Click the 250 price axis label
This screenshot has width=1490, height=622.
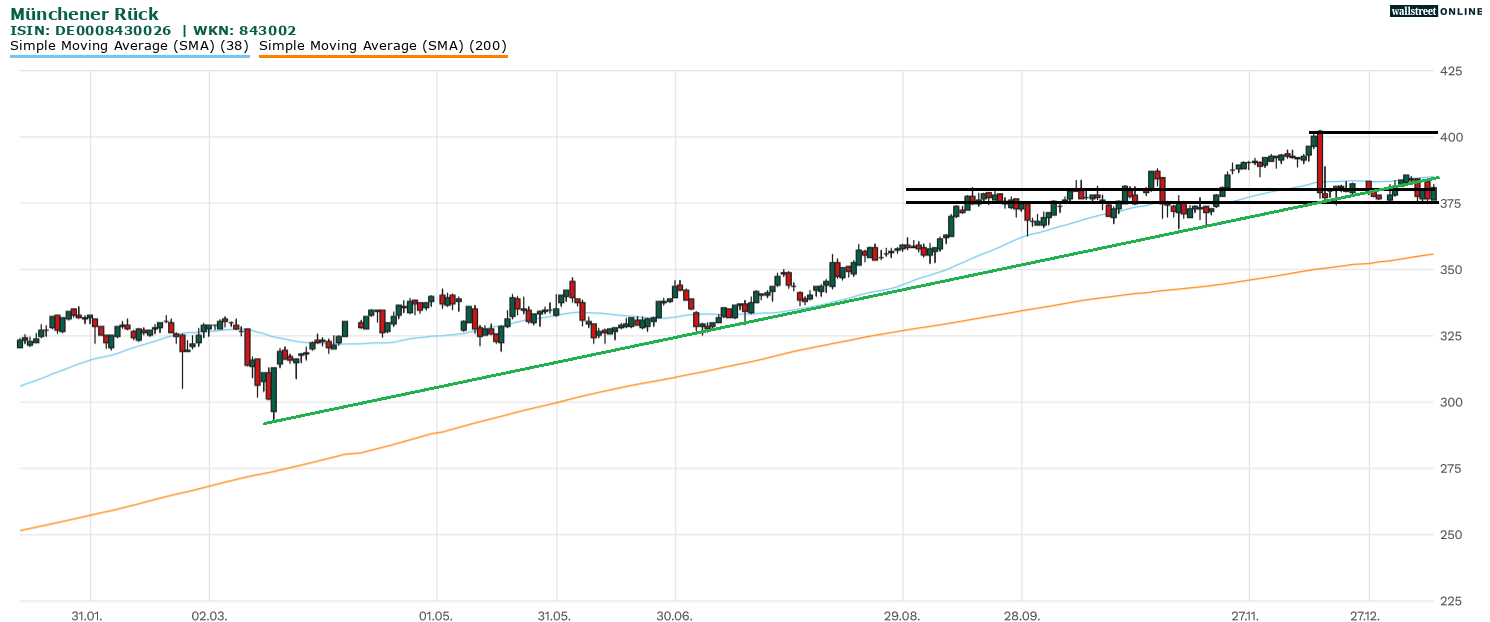coord(1450,535)
